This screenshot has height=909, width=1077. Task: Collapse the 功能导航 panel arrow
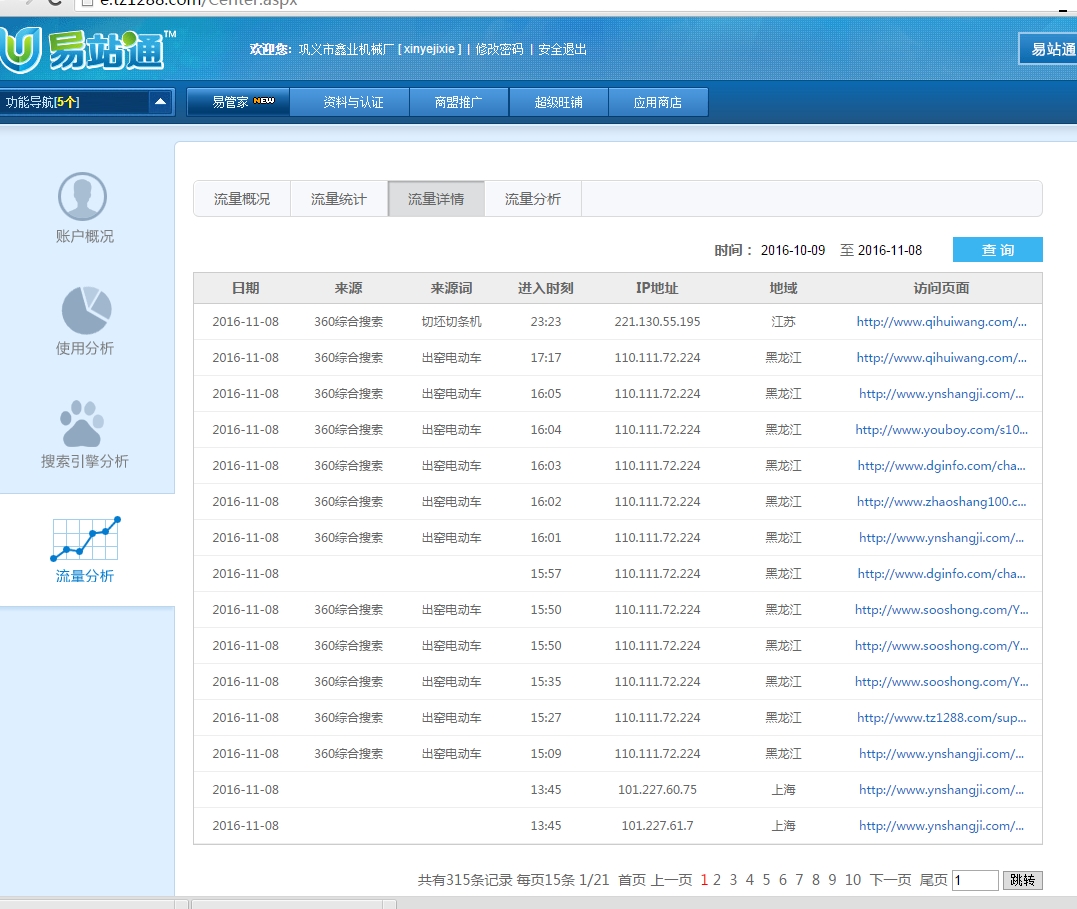(x=160, y=101)
